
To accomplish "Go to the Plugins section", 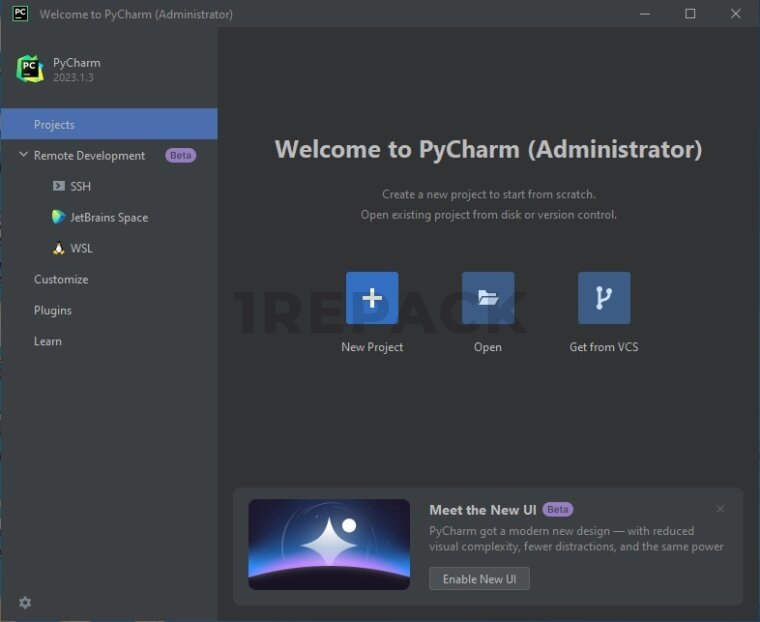I will 53,311.
